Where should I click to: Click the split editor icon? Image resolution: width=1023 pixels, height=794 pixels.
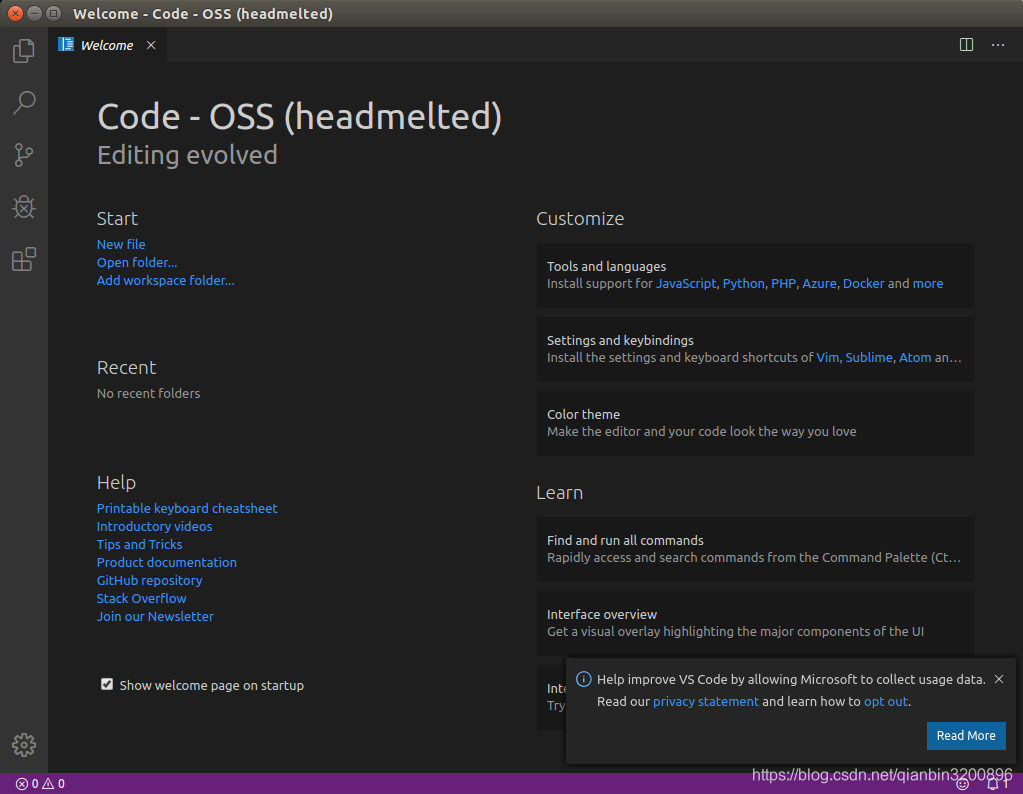coord(966,44)
